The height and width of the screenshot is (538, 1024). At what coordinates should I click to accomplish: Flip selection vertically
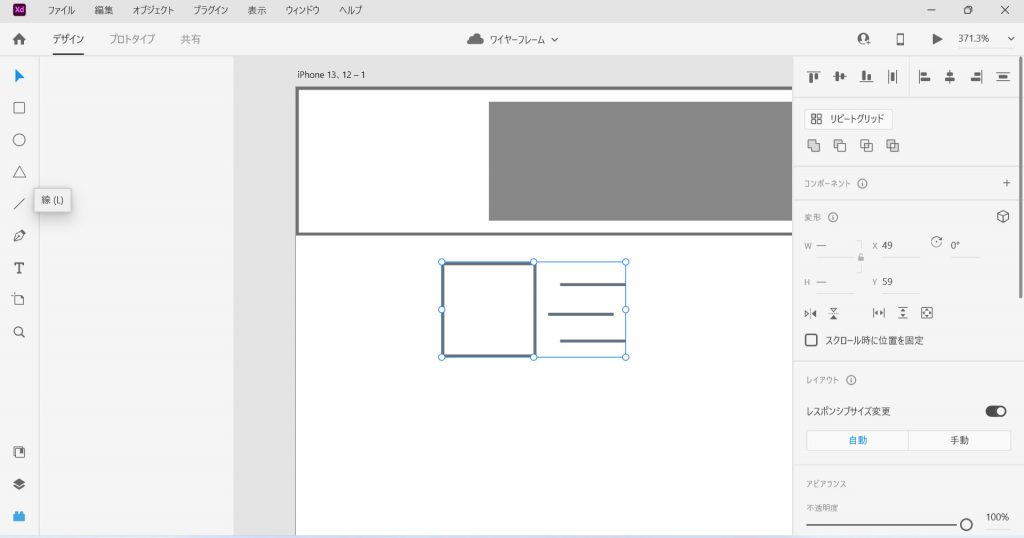click(834, 313)
